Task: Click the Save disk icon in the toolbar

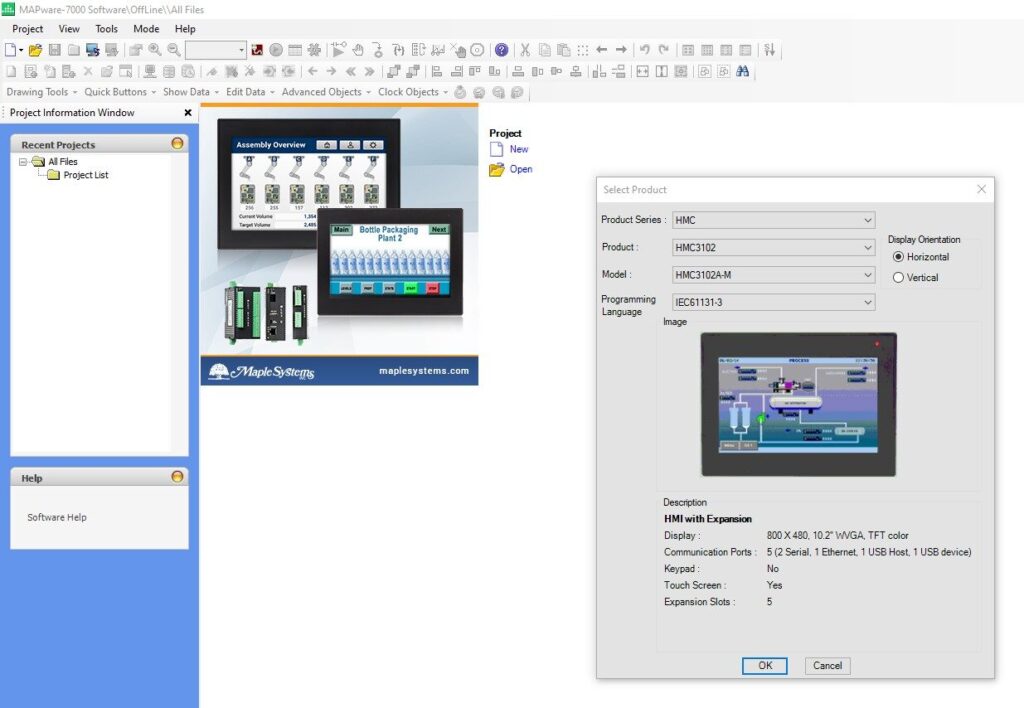Action: pyautogui.click(x=55, y=50)
